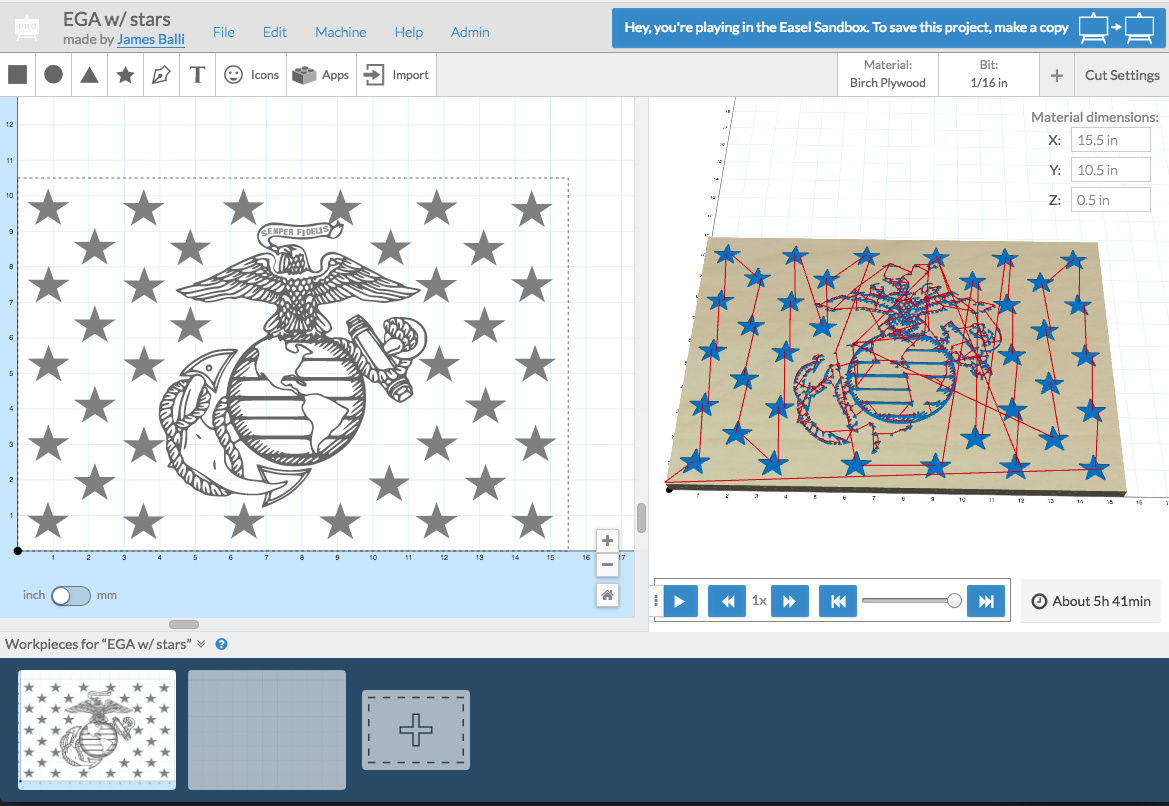This screenshot has width=1169, height=806.
Task: Open James Balli's profile link
Action: click(x=151, y=40)
